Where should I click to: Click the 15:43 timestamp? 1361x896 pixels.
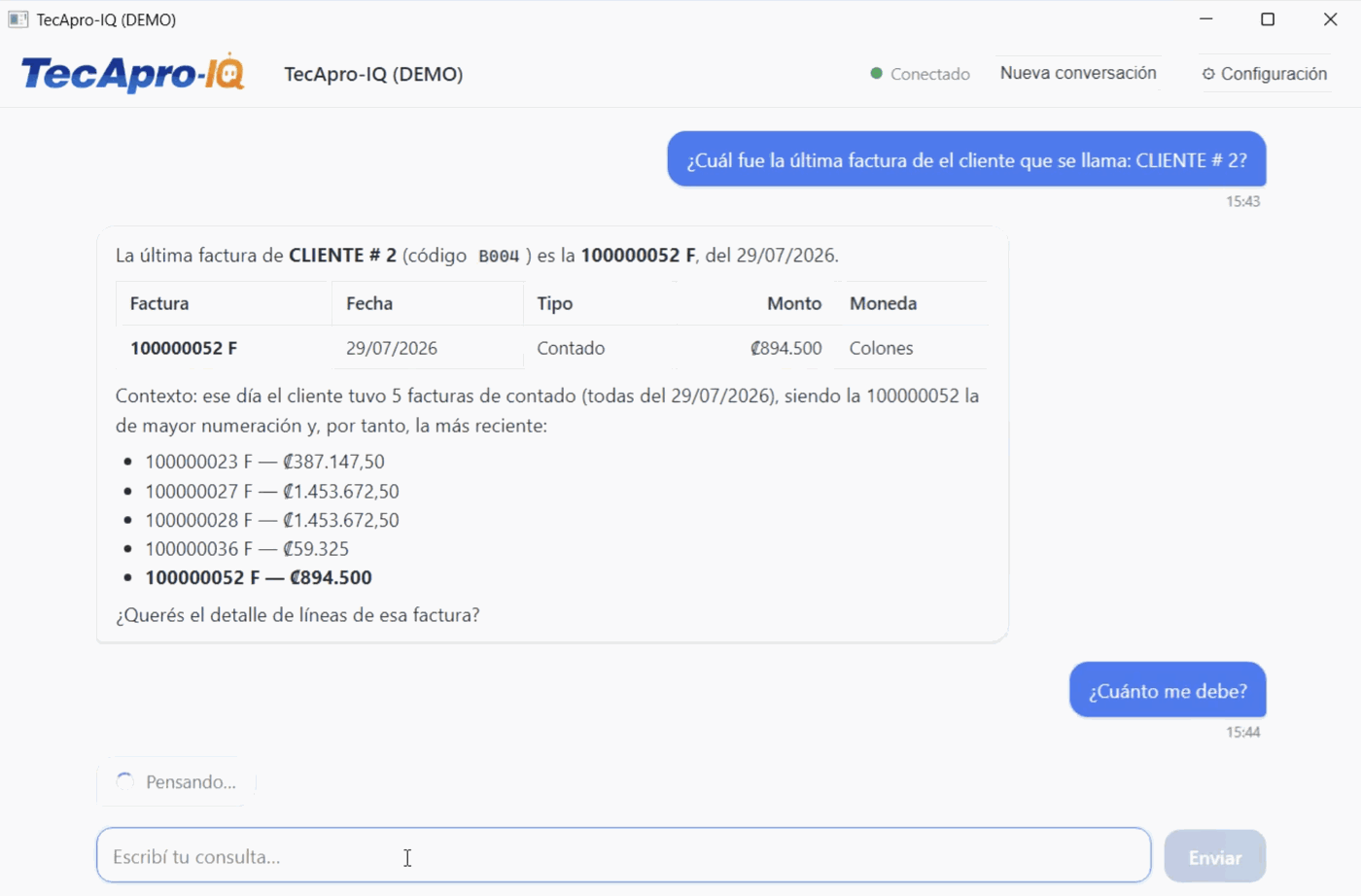[x=1242, y=201]
